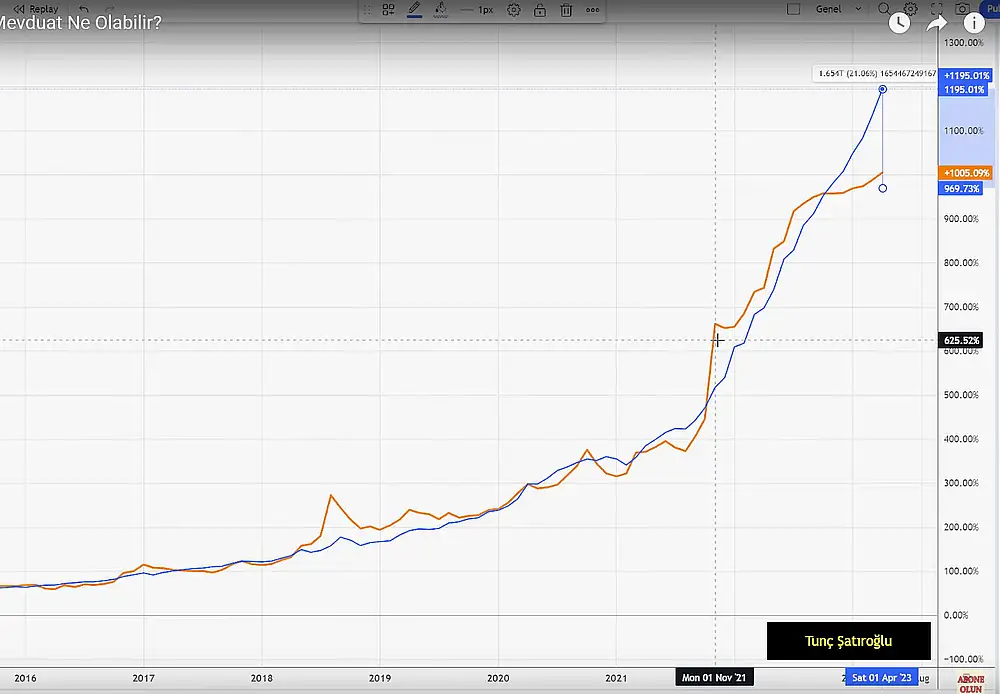Viewport: 1000px width, 694px height.
Task: Click the 2021 label on time axis
Action: [616, 678]
